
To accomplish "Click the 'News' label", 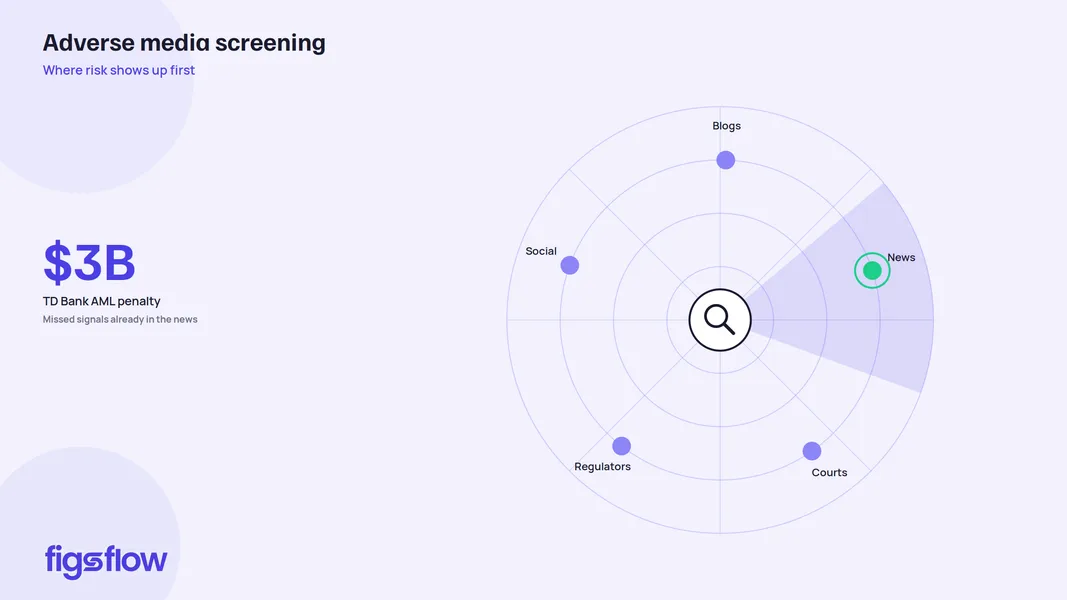I will [901, 257].
